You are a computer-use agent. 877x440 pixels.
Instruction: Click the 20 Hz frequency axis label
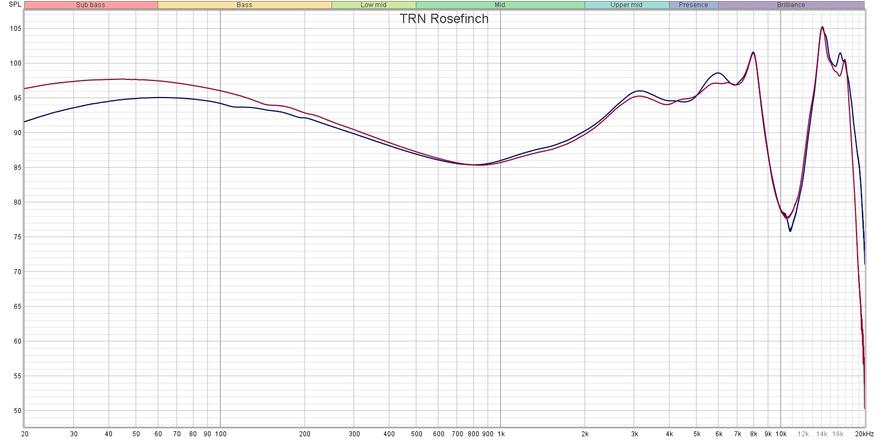(x=25, y=434)
